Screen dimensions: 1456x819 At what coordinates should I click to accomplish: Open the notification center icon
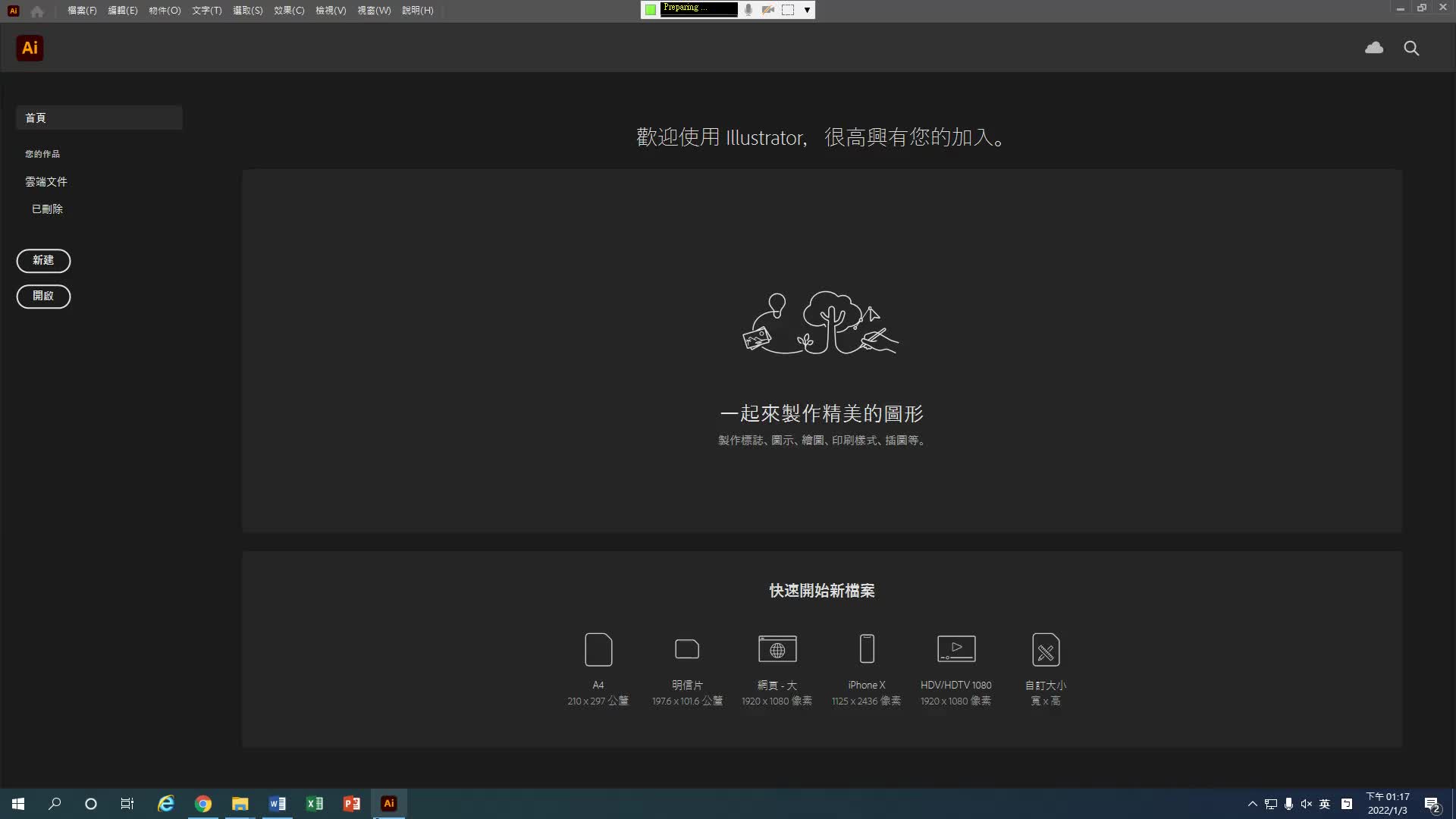coord(1432,804)
